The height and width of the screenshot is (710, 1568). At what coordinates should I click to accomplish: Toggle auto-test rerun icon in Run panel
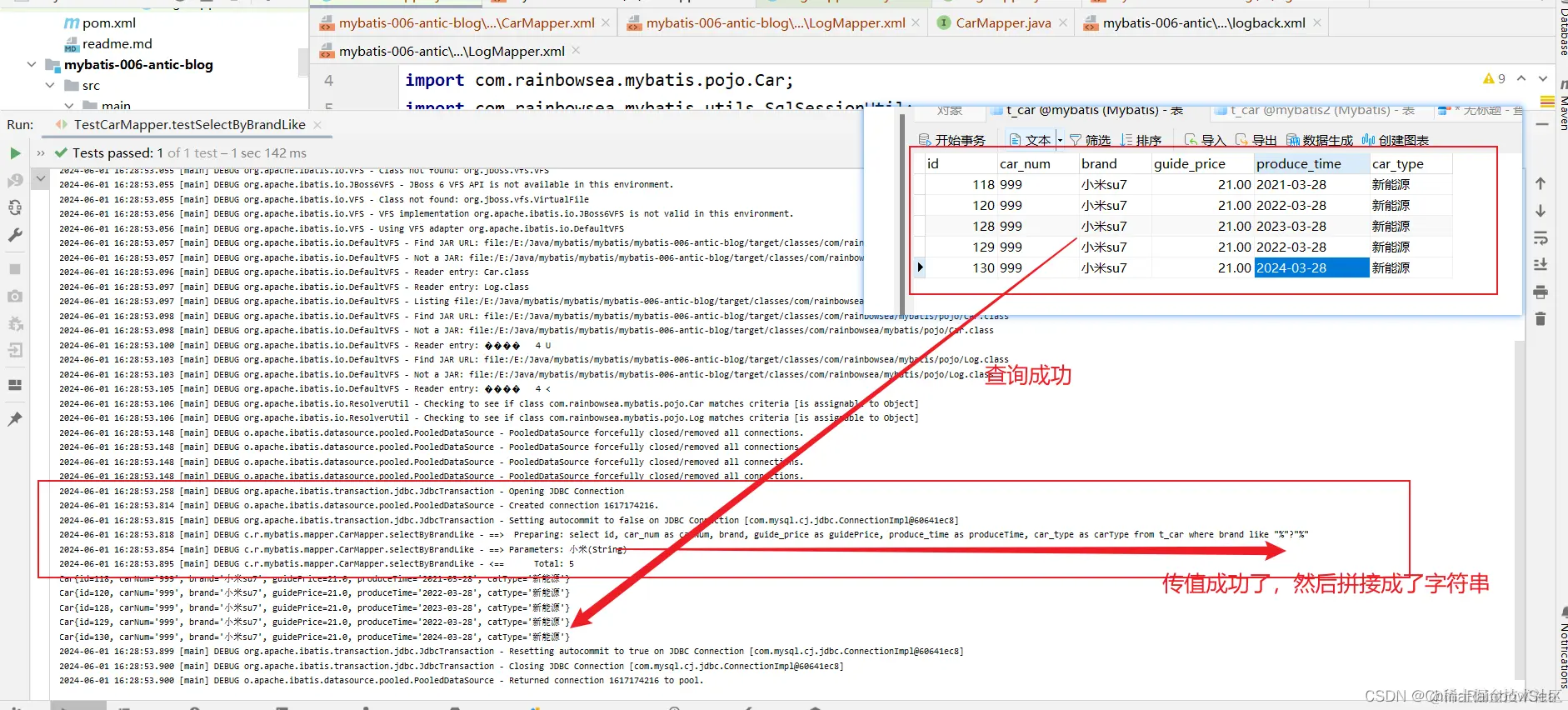15,207
